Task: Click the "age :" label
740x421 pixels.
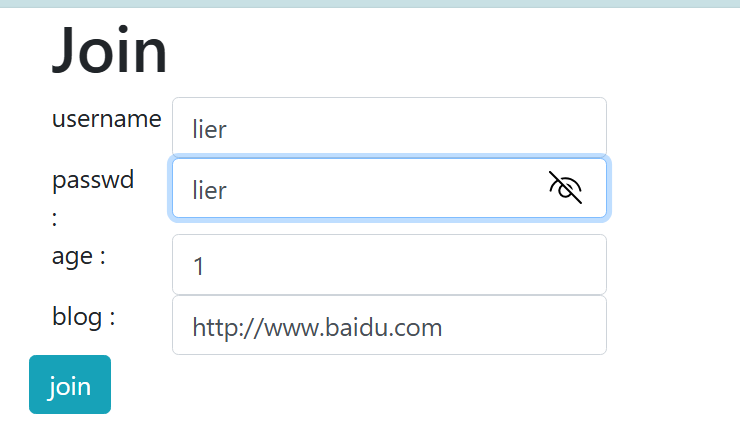Action: click(x=78, y=257)
